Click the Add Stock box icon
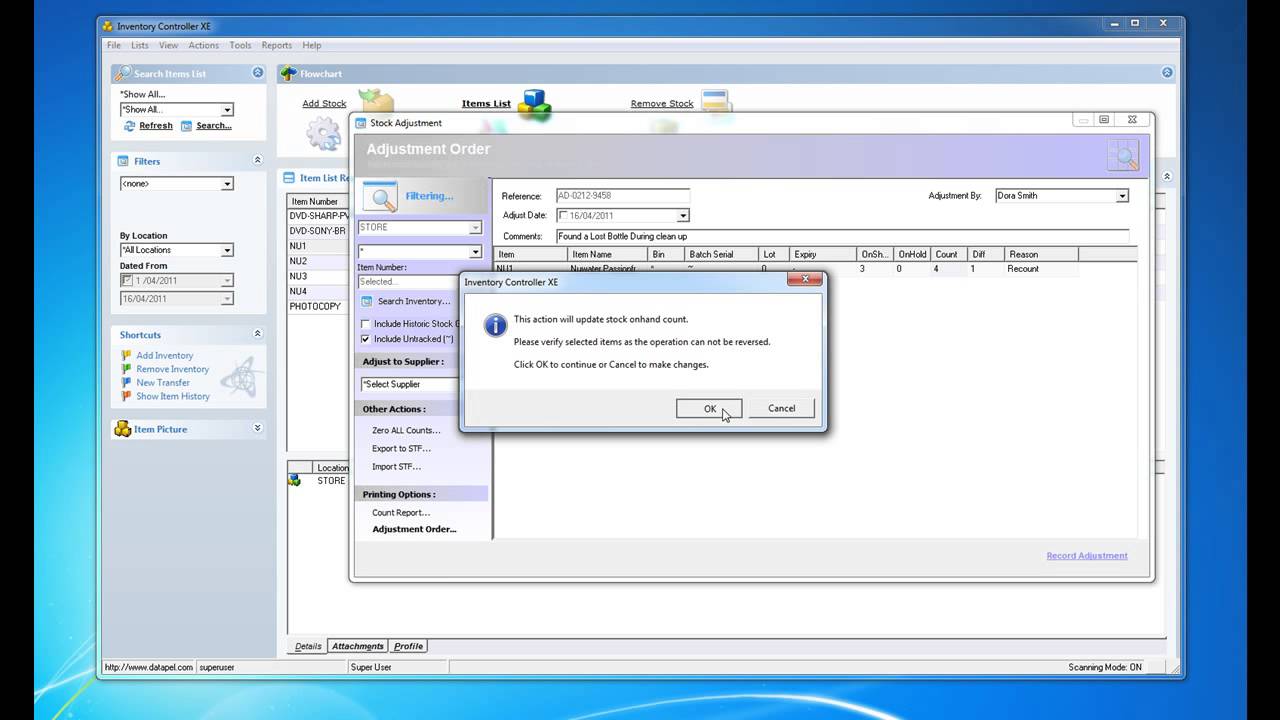 [376, 101]
